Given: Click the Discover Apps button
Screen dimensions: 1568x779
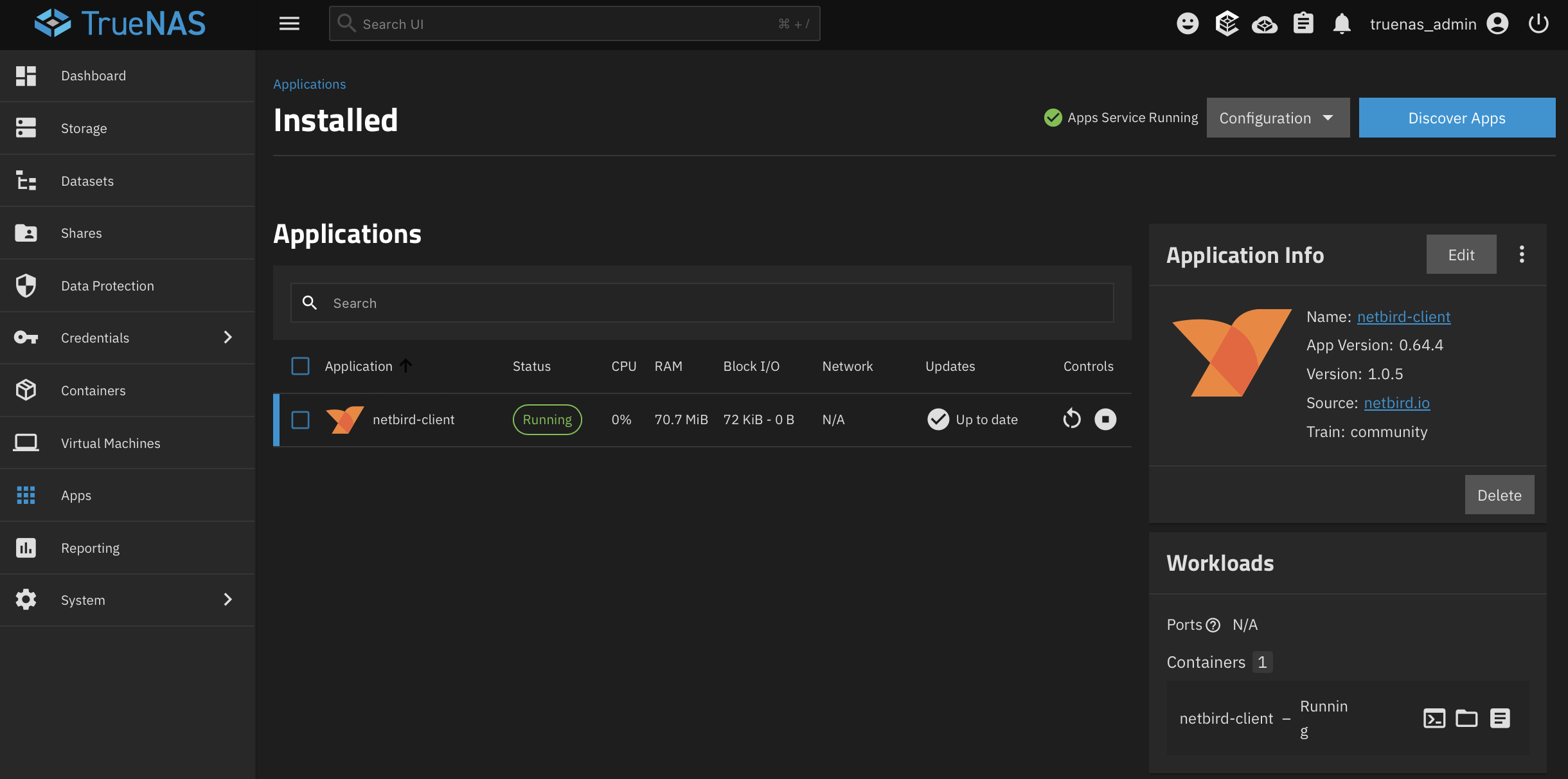Looking at the screenshot, I should click(x=1456, y=118).
